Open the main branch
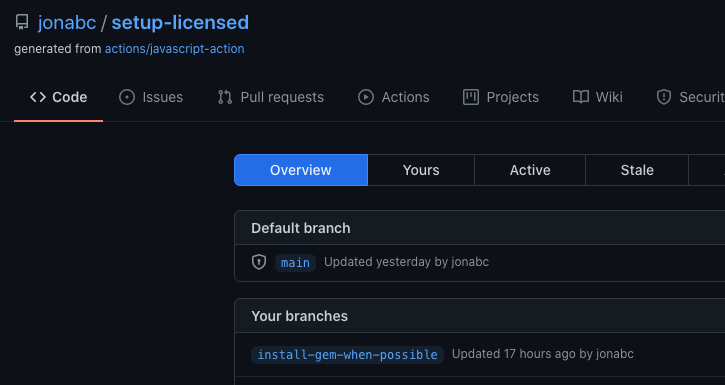The image size is (725, 385). 295,263
